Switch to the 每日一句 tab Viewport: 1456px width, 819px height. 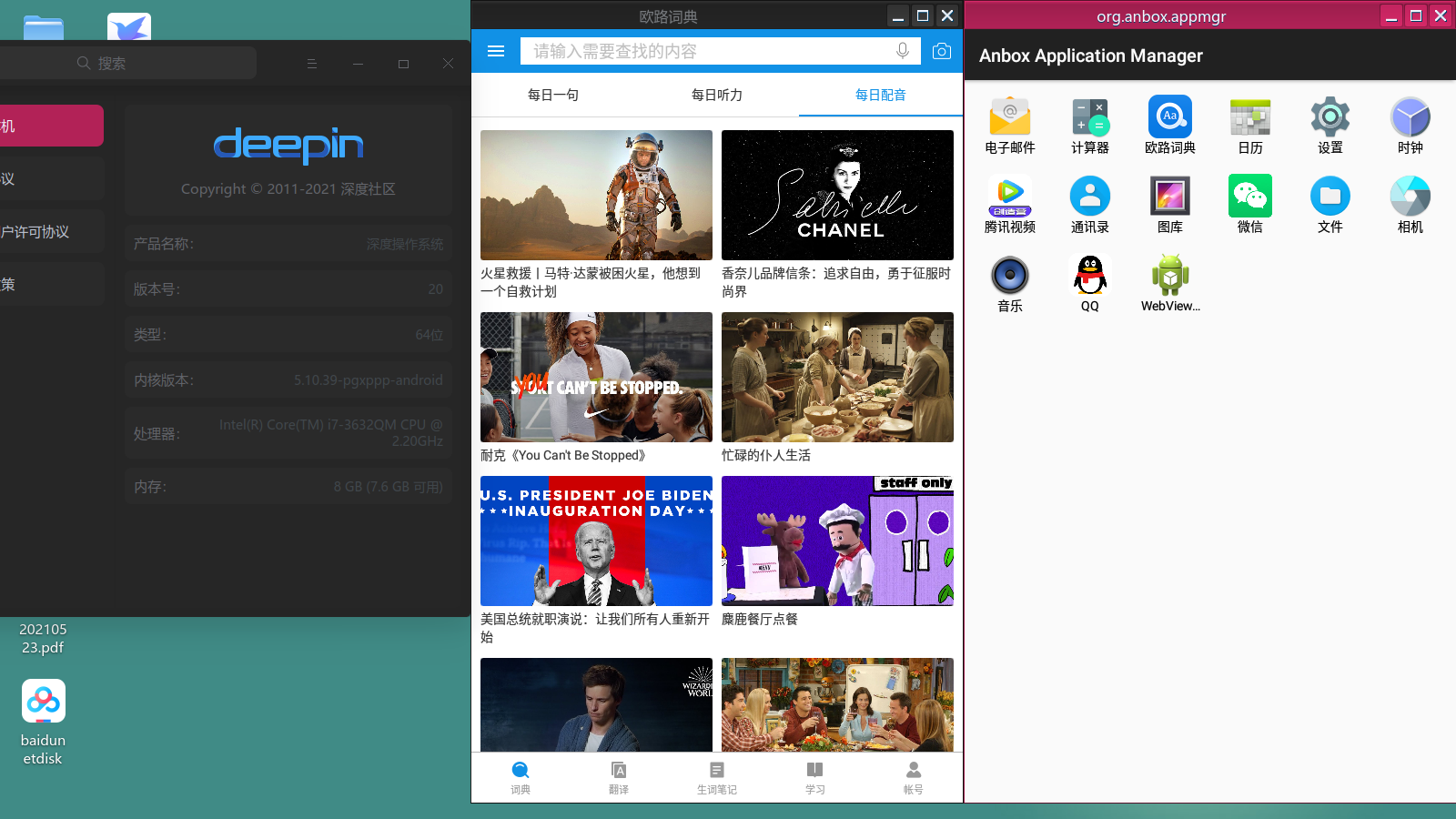553,95
